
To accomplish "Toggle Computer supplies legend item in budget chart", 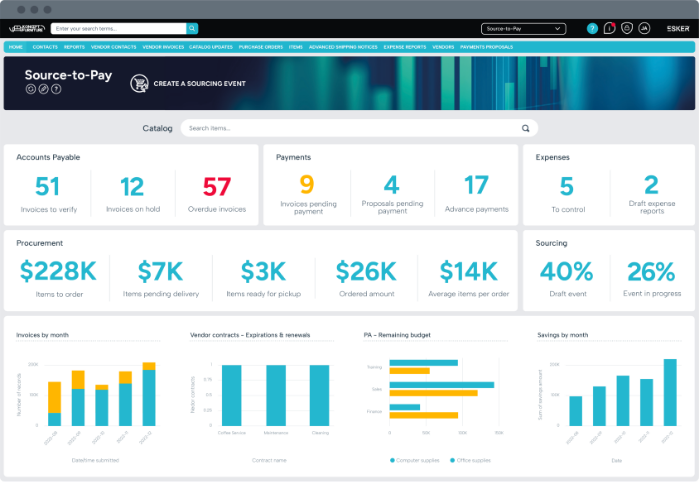I will pyautogui.click(x=414, y=460).
